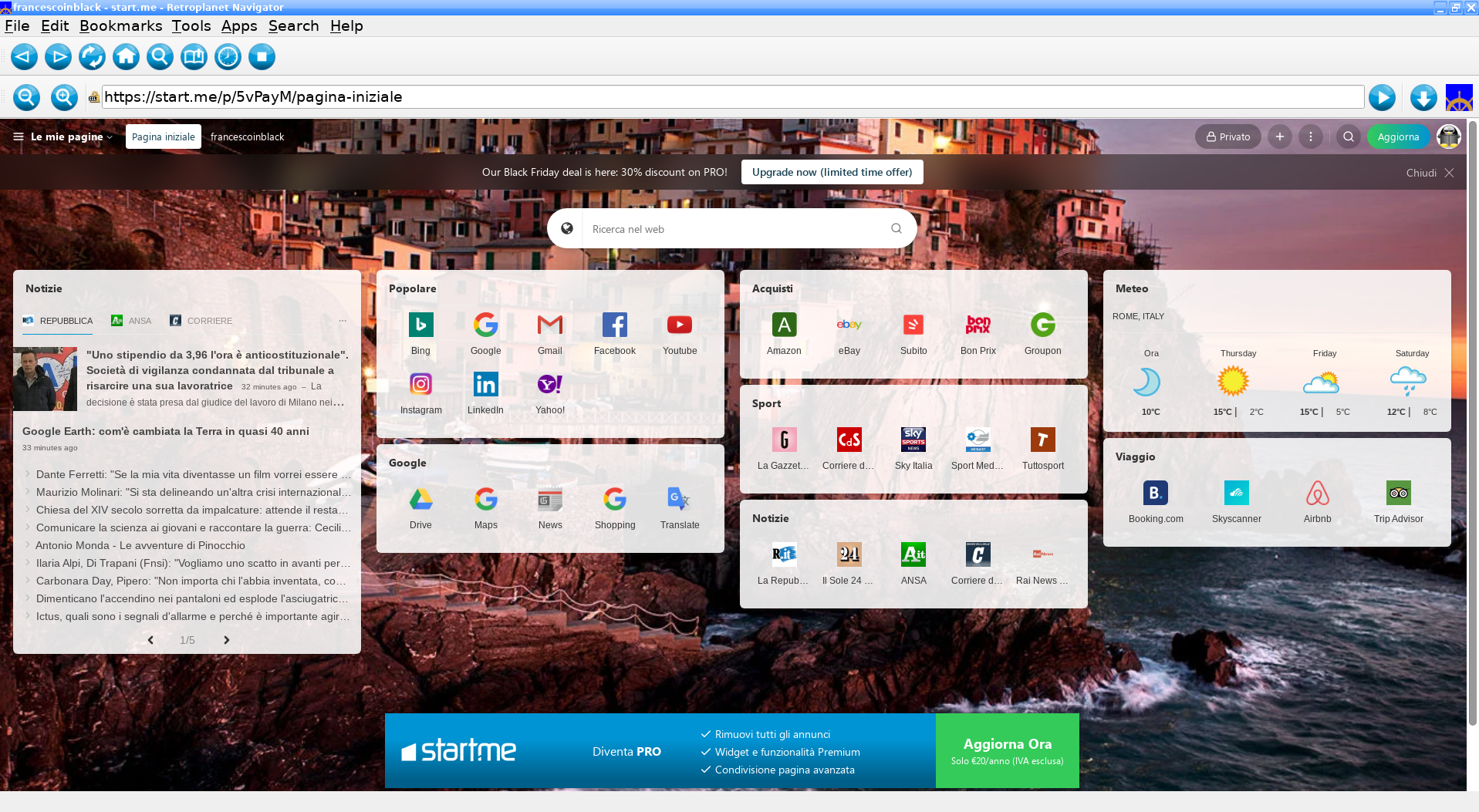Screen dimensions: 1479x812
Task: Open the Bookmarks menu
Action: tap(121, 25)
